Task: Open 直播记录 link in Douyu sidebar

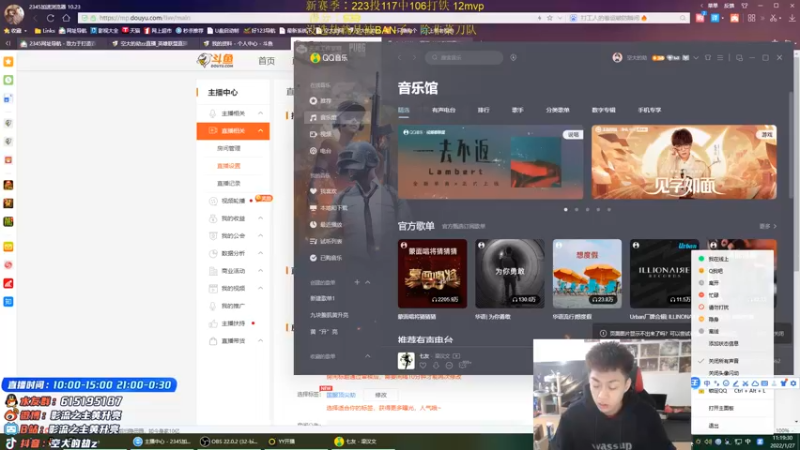Action: coord(229,183)
